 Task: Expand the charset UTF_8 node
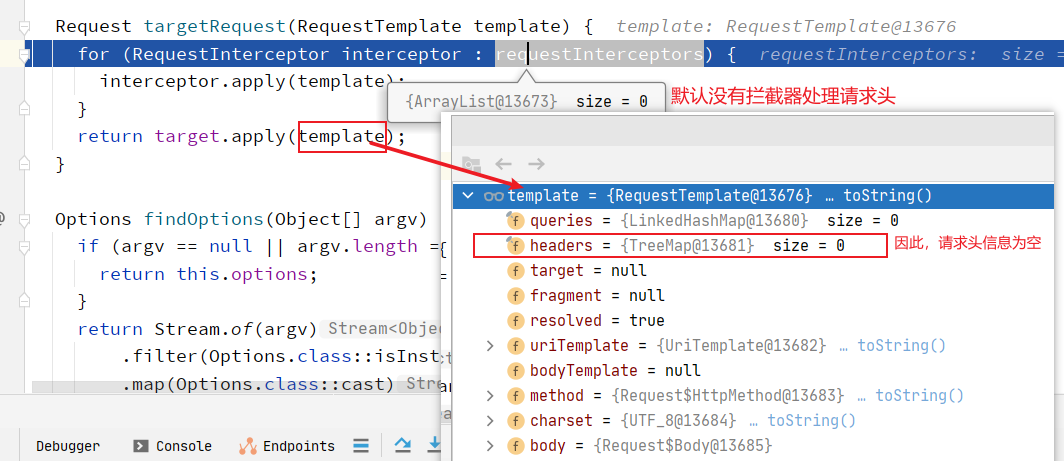pyautogui.click(x=491, y=420)
